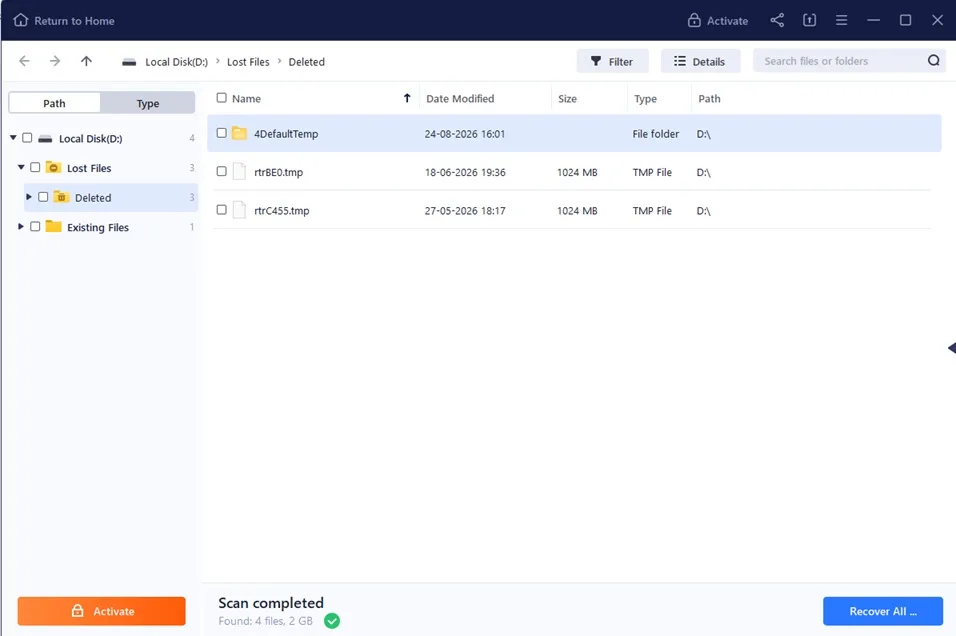Click the File folder type cell
Screen dimensions: 956x636
pos(655,134)
